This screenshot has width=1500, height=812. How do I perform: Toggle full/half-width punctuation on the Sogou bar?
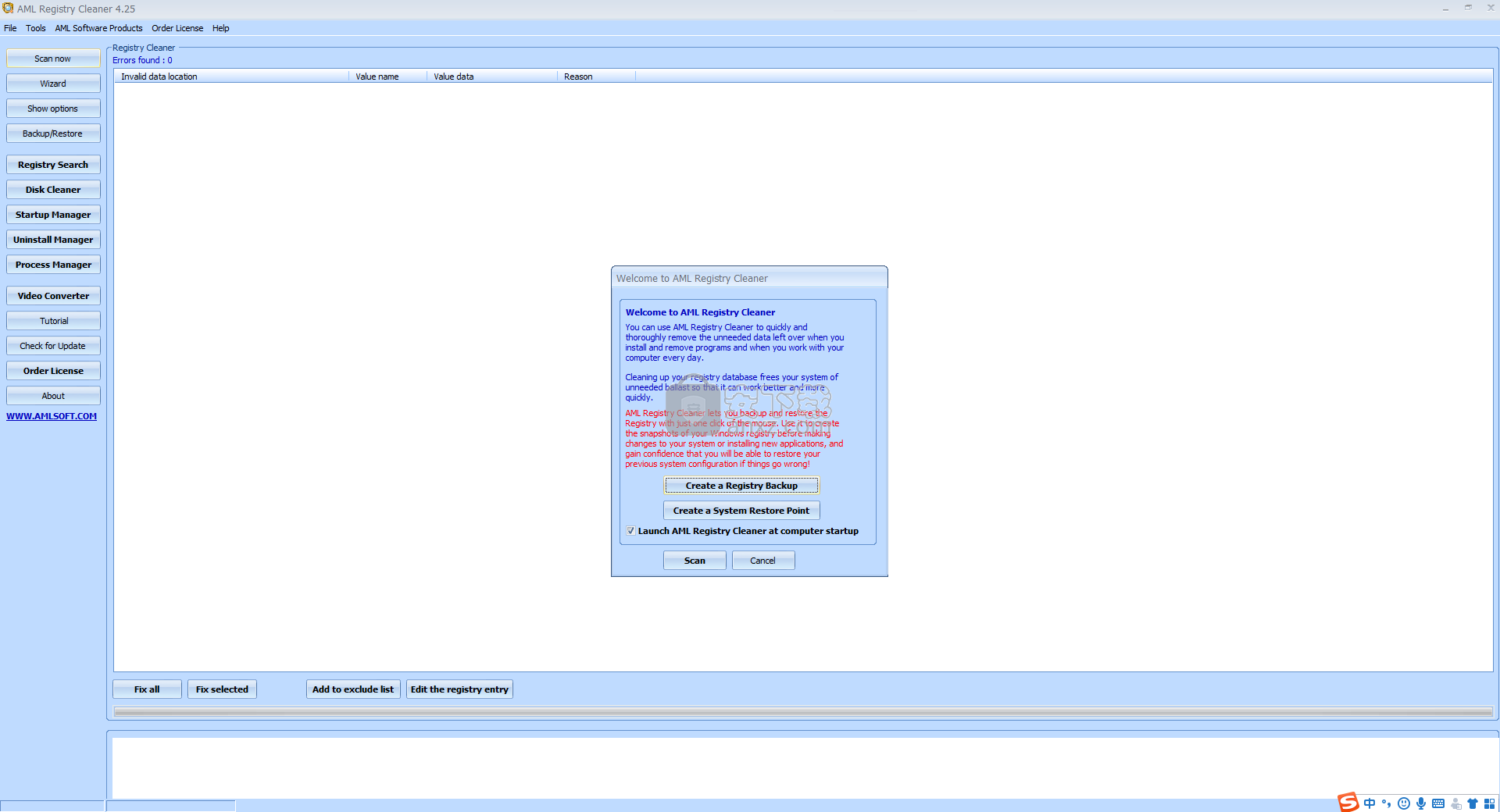[1387, 803]
